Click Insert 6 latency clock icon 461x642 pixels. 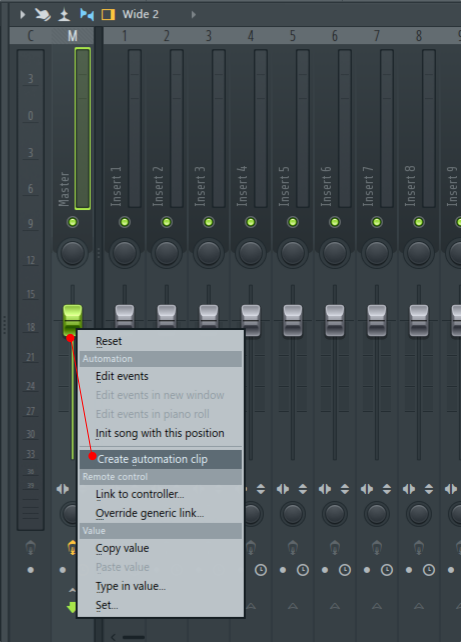[x=345, y=570]
